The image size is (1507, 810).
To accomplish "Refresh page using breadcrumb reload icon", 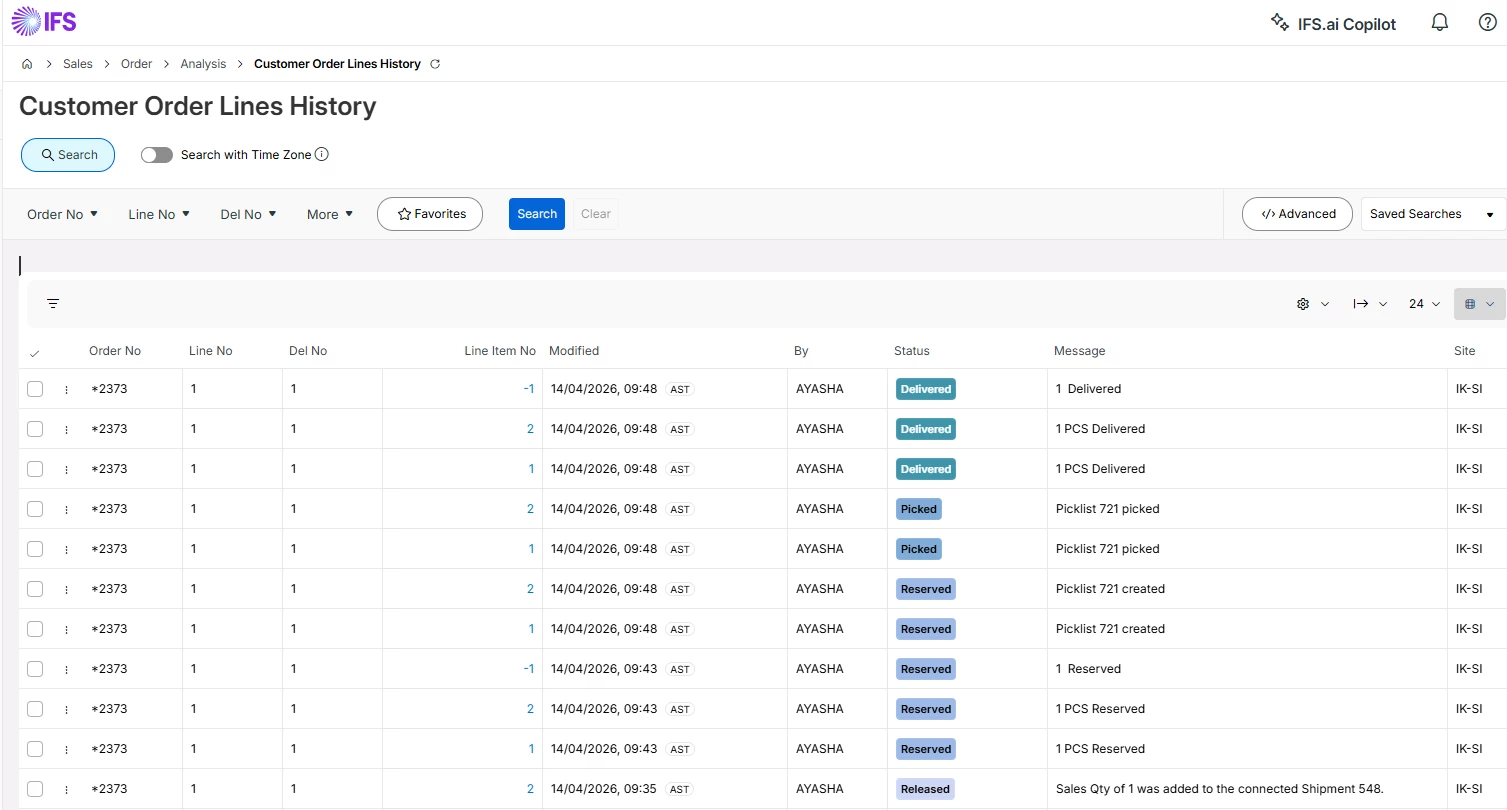I will 435,64.
